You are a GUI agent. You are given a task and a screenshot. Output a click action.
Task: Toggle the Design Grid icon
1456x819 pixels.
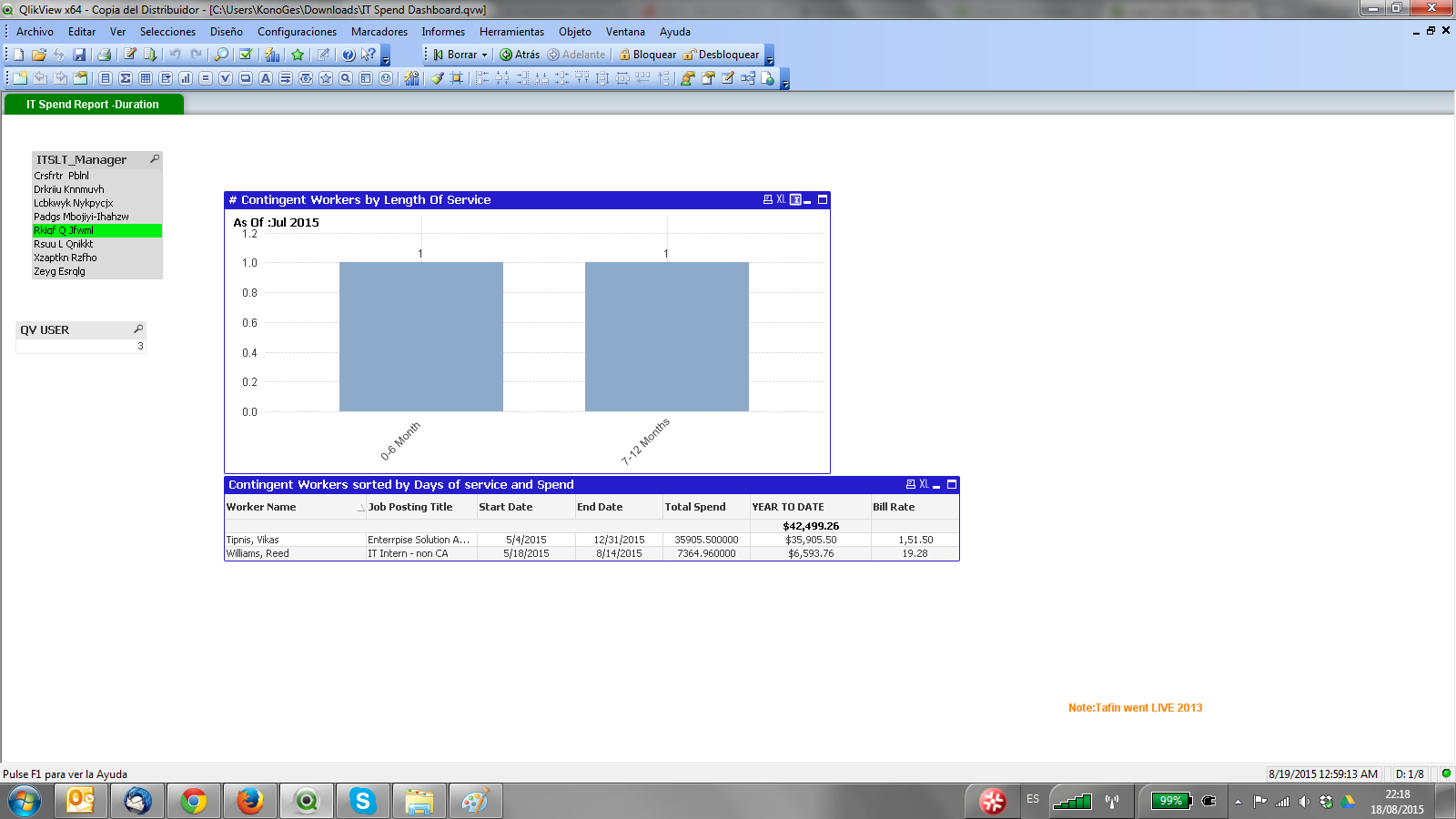click(457, 78)
